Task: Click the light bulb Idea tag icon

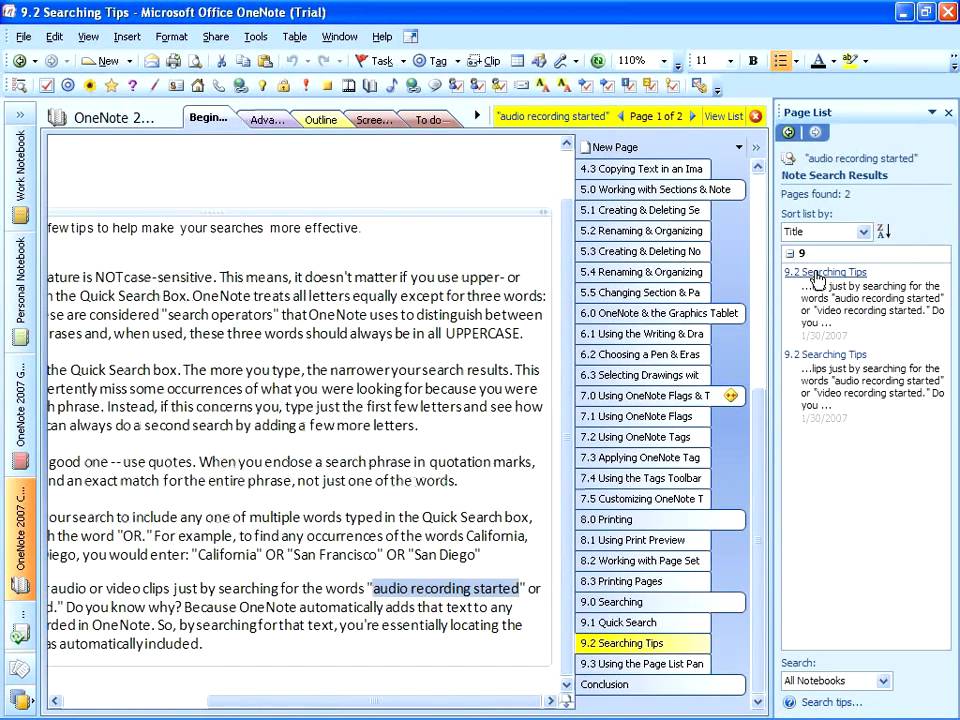Action: coord(262,86)
